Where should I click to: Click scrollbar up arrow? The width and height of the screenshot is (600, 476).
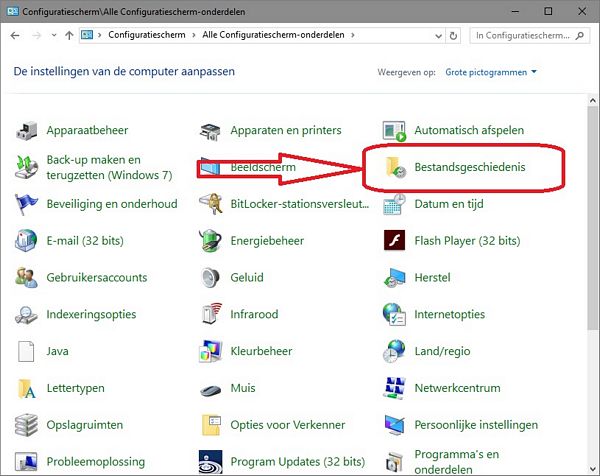(x=593, y=101)
